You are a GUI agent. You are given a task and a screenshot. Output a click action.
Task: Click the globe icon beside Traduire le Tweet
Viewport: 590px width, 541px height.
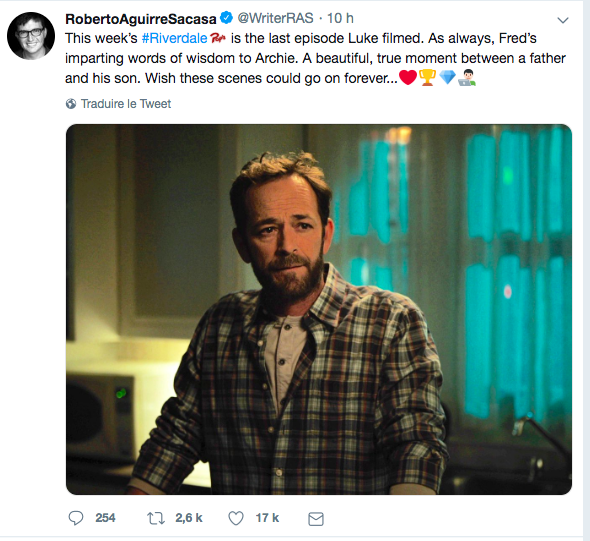(x=71, y=103)
